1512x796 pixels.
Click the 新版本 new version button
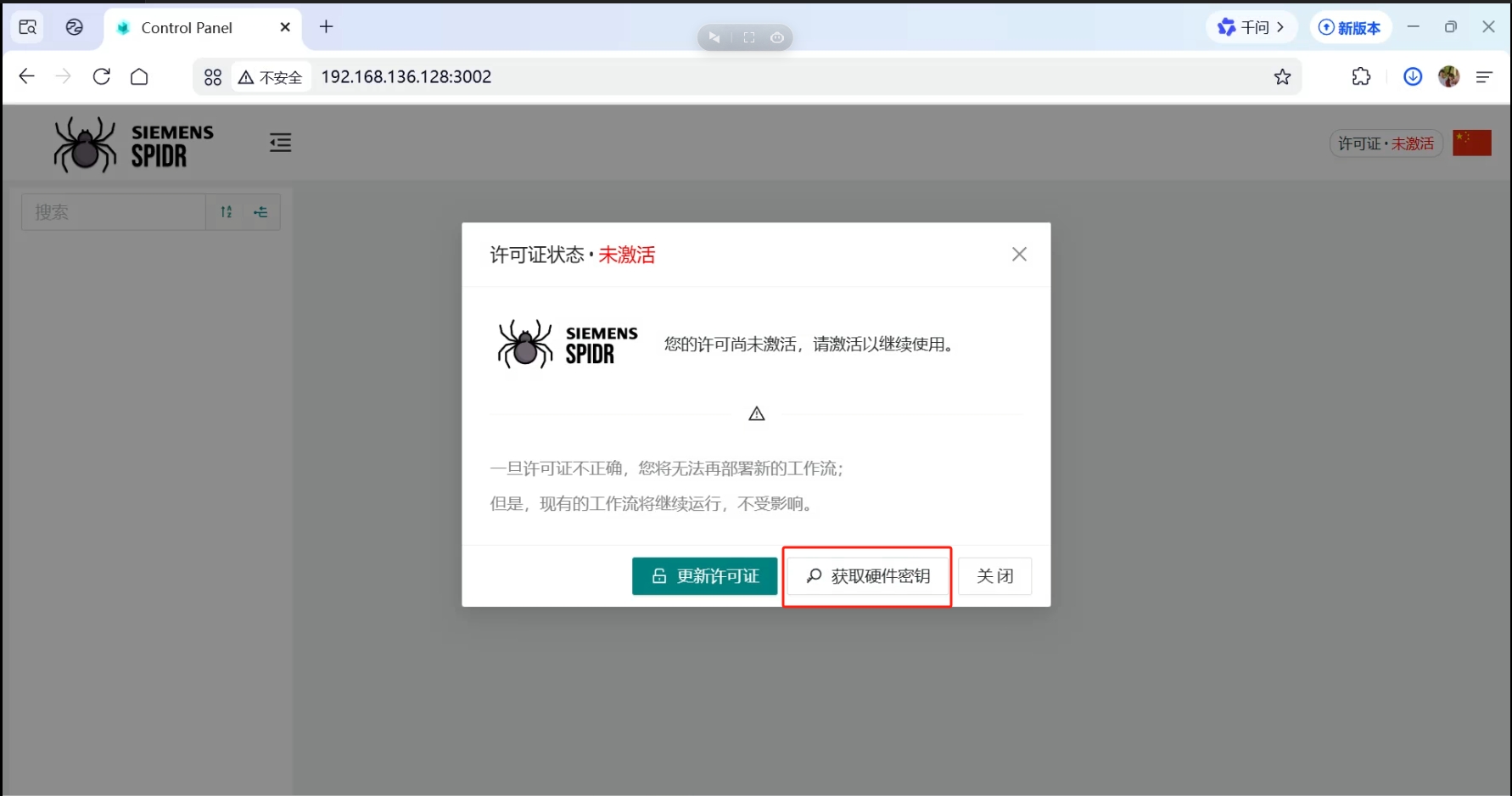point(1349,27)
